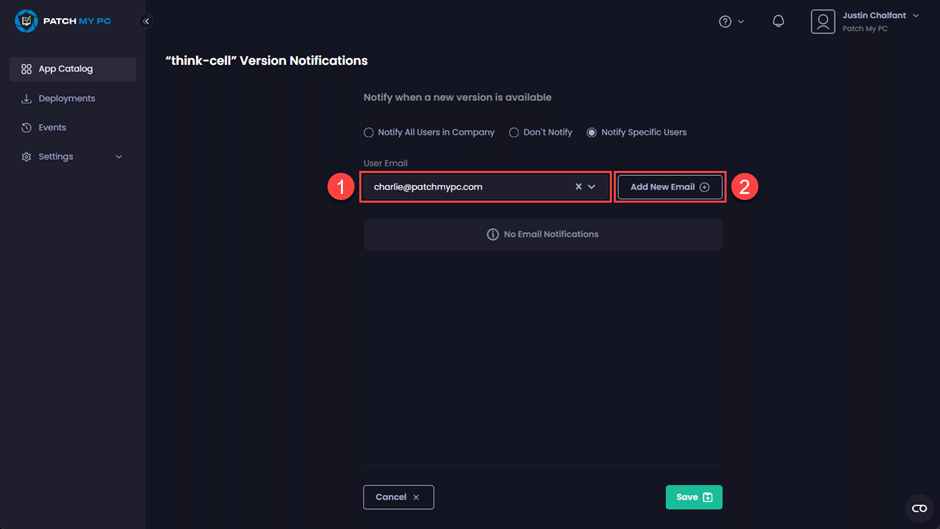Open the help question mark icon
The width and height of the screenshot is (940, 529).
726,22
